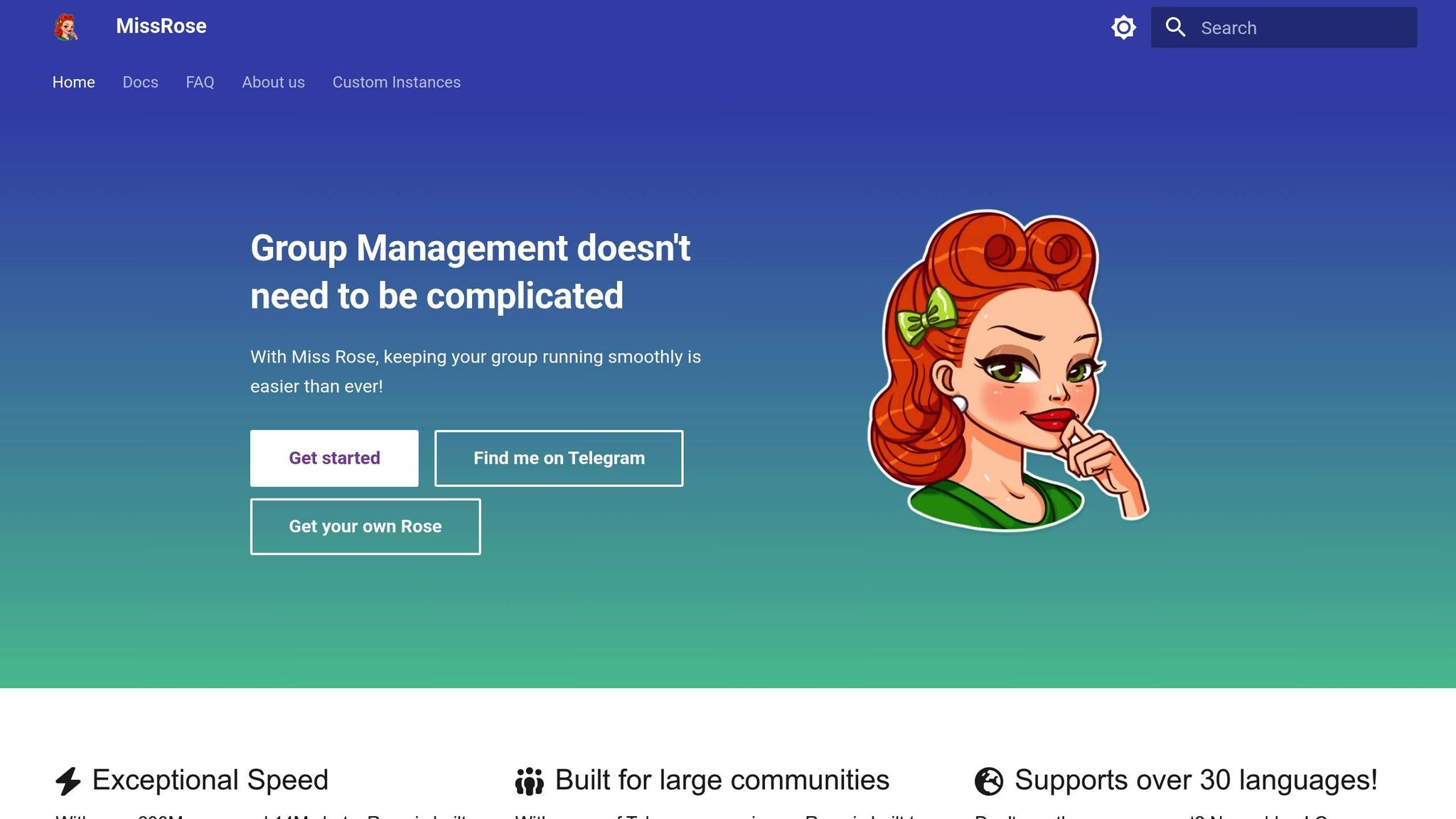This screenshot has height=819, width=1456.
Task: Click the MissRose logo avatar in header
Action: tap(66, 27)
